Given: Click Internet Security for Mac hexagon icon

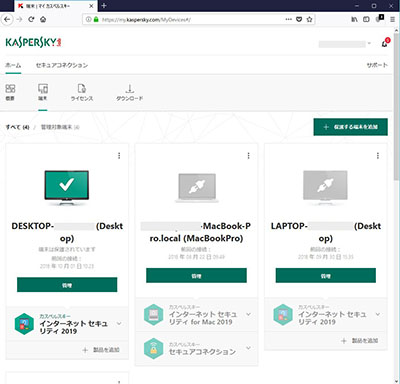Looking at the screenshot, I should coord(153,315).
